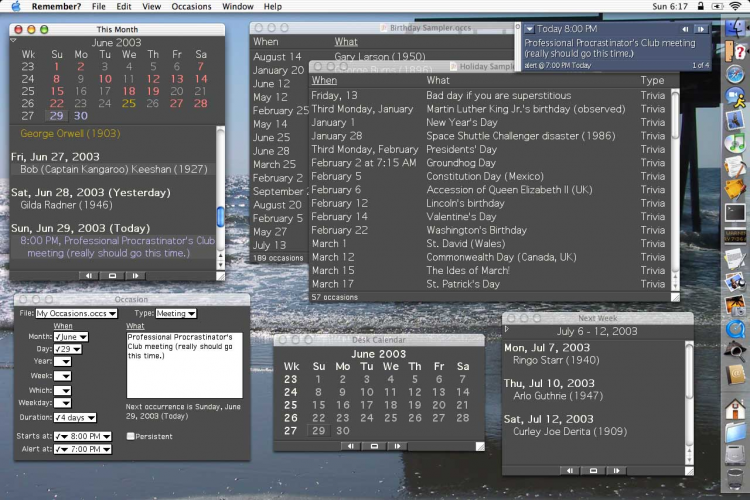
Task: Click the previous alert arrow in reminder popup
Action: click(x=686, y=29)
